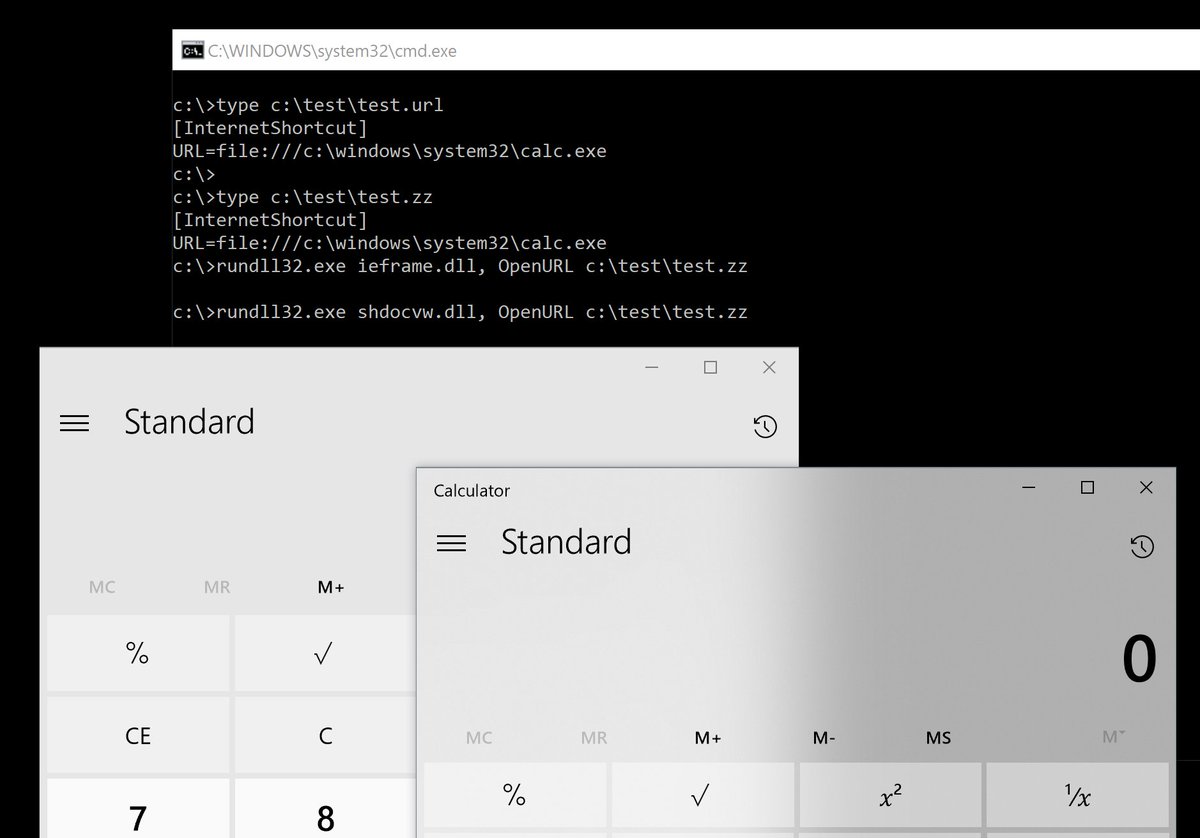
Task: Click the cmd.exe title bar path text
Action: click(332, 50)
